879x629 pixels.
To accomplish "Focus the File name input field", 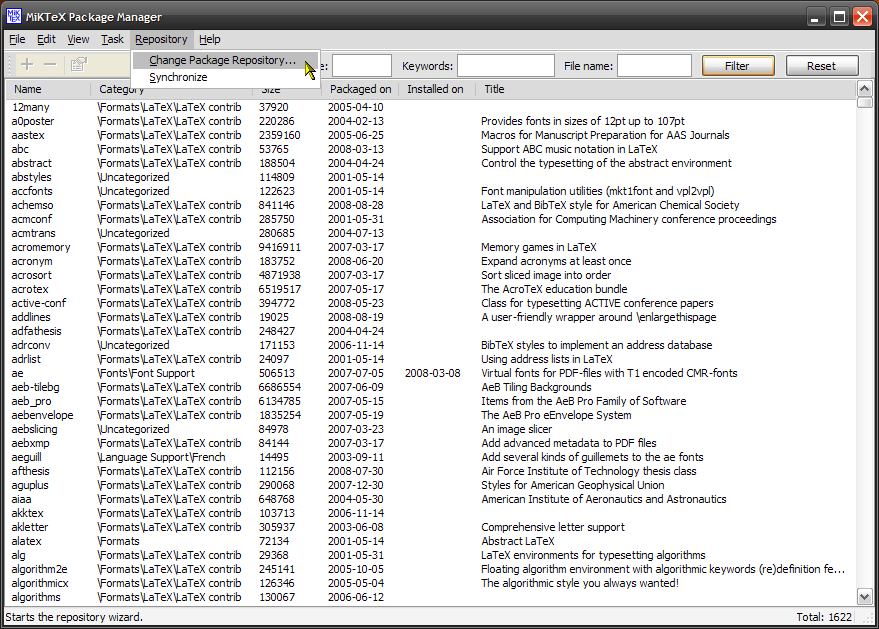I will [x=654, y=66].
